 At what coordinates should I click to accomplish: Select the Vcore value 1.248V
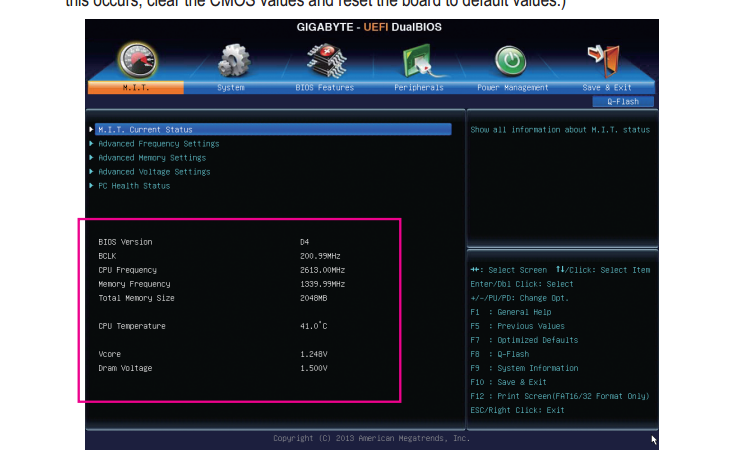(x=314, y=354)
